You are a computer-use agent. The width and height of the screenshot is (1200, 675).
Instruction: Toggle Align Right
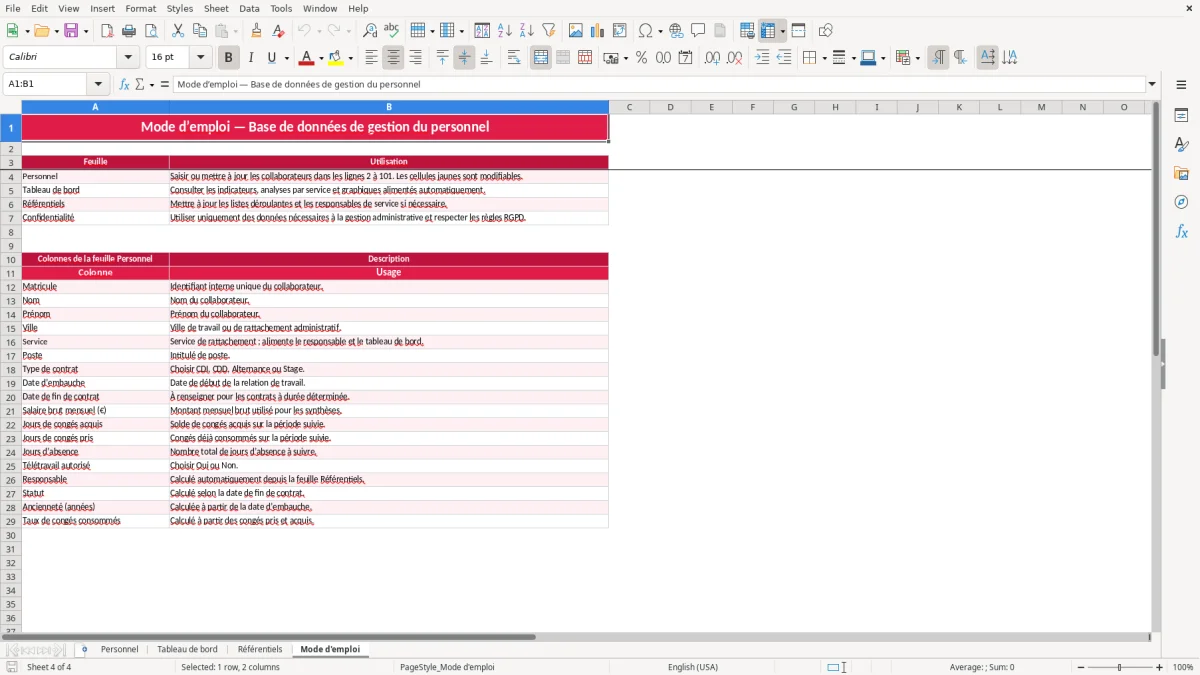coord(415,58)
